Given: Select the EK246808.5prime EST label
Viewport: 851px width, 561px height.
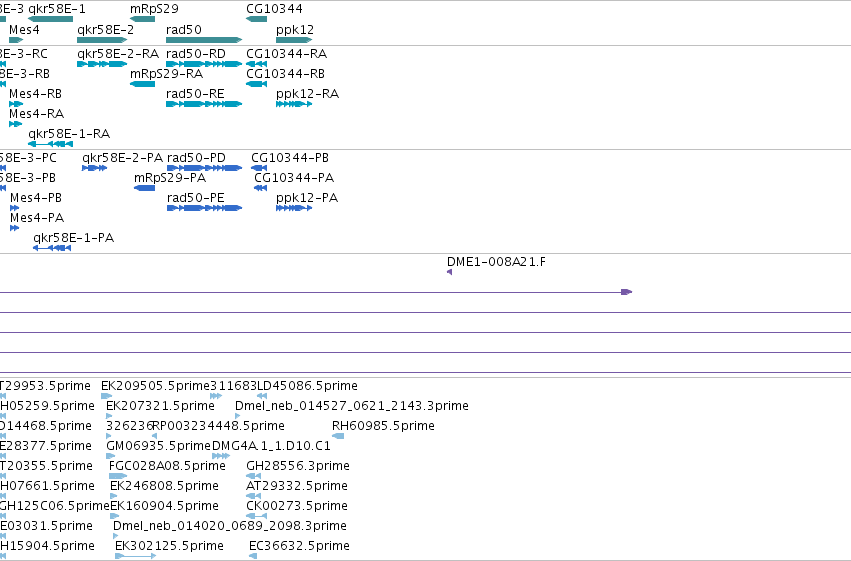Looking at the screenshot, I should click(164, 486).
